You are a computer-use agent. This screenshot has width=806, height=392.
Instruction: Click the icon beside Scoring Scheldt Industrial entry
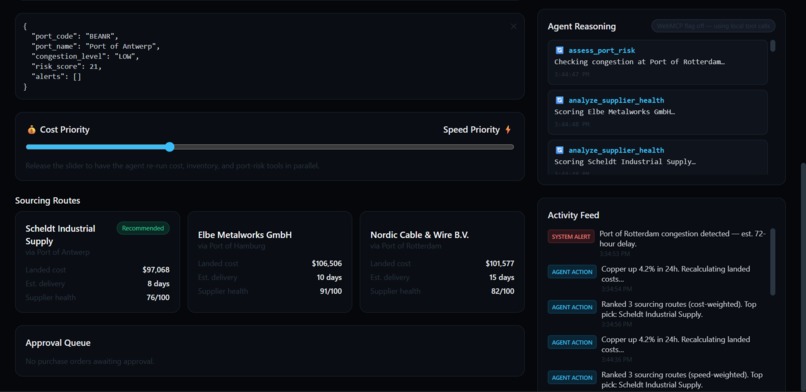(560, 150)
